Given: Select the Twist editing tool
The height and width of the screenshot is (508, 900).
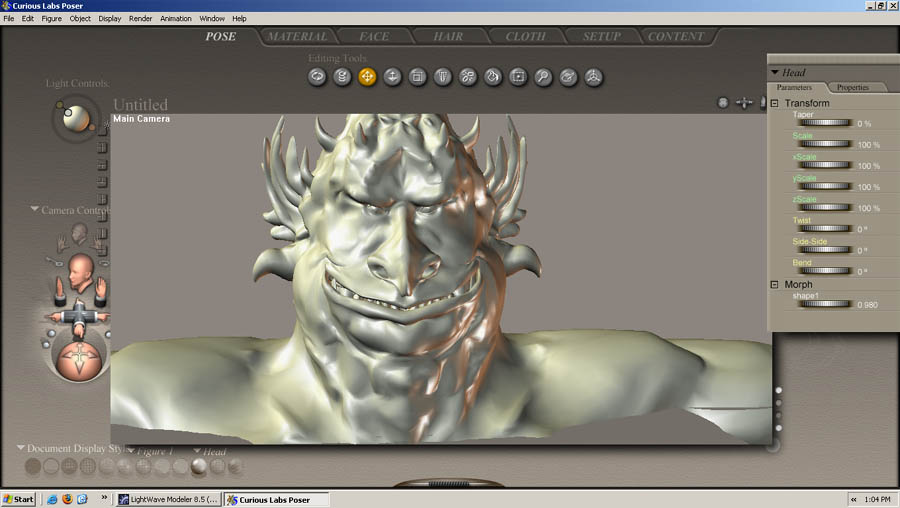Looking at the screenshot, I should [343, 76].
